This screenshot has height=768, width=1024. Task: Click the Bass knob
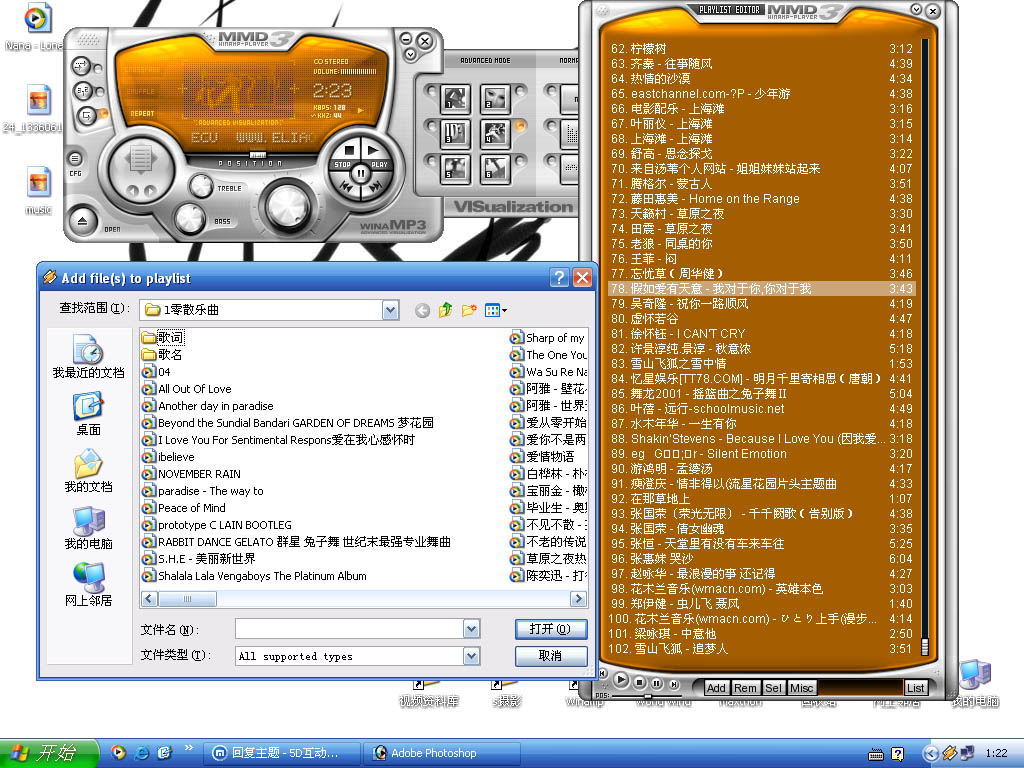190,217
